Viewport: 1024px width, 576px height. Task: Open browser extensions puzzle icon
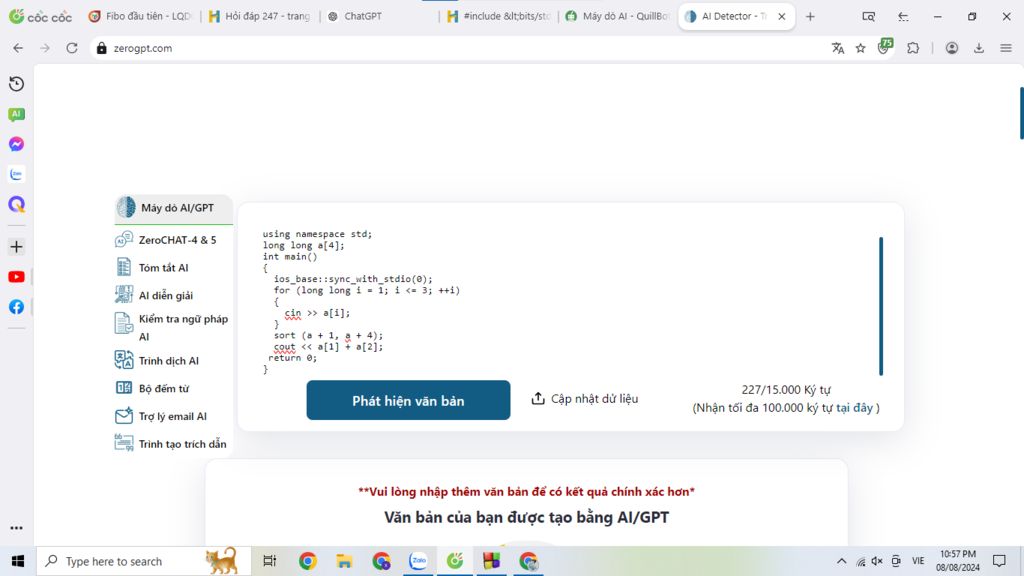913,48
